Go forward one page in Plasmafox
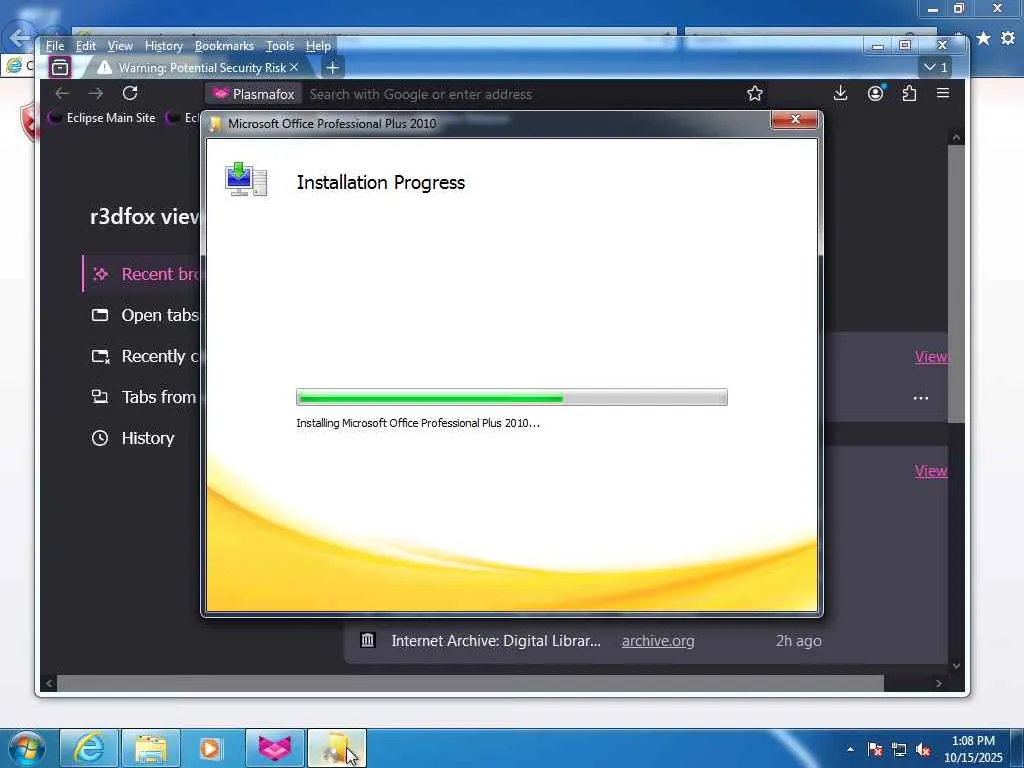This screenshot has width=1024, height=768. pyautogui.click(x=95, y=93)
